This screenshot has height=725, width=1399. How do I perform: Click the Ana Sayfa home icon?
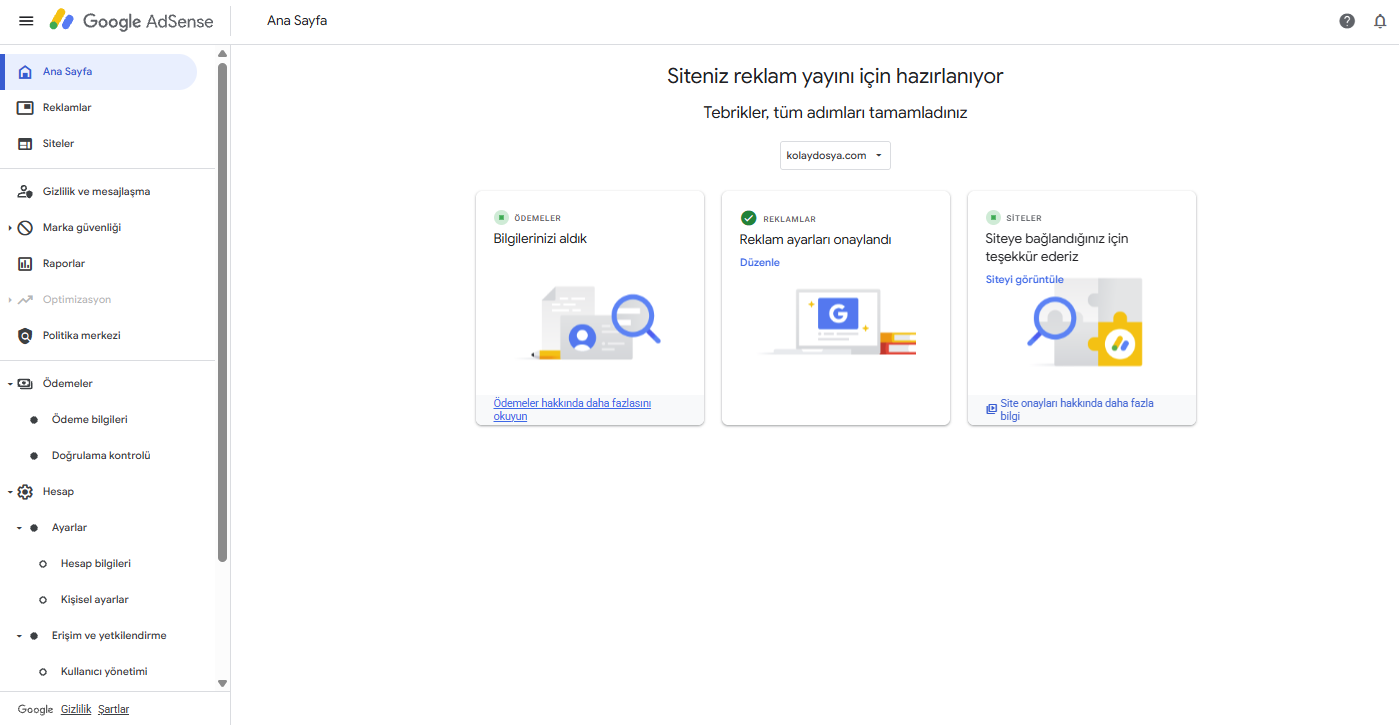[x=25, y=72]
